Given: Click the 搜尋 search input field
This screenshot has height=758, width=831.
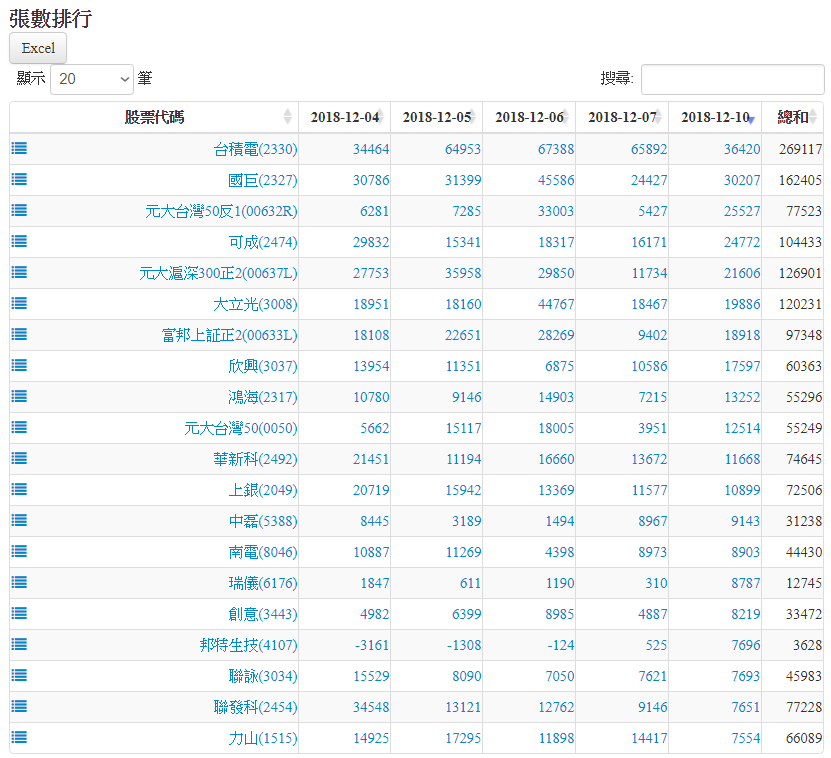Looking at the screenshot, I should pos(732,79).
